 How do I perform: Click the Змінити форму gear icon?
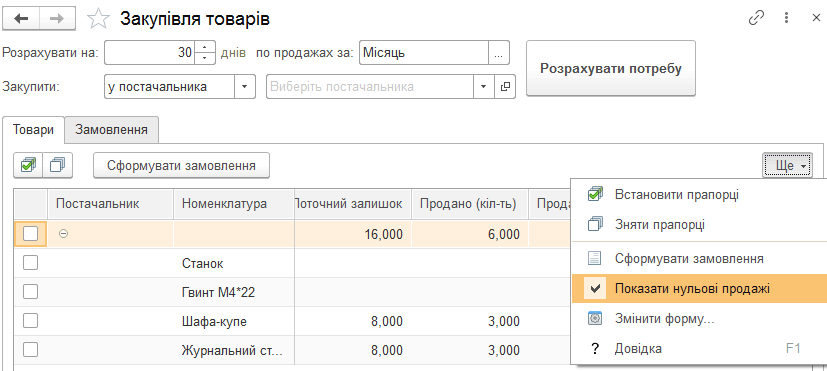(x=595, y=319)
